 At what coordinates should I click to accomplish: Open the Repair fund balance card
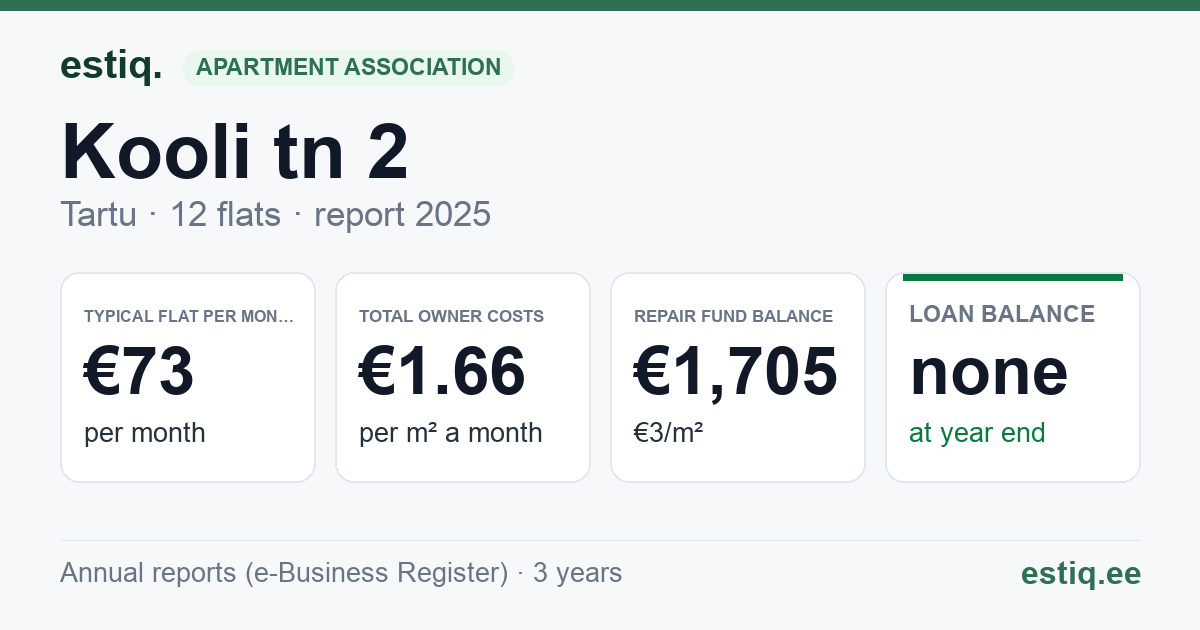[738, 377]
